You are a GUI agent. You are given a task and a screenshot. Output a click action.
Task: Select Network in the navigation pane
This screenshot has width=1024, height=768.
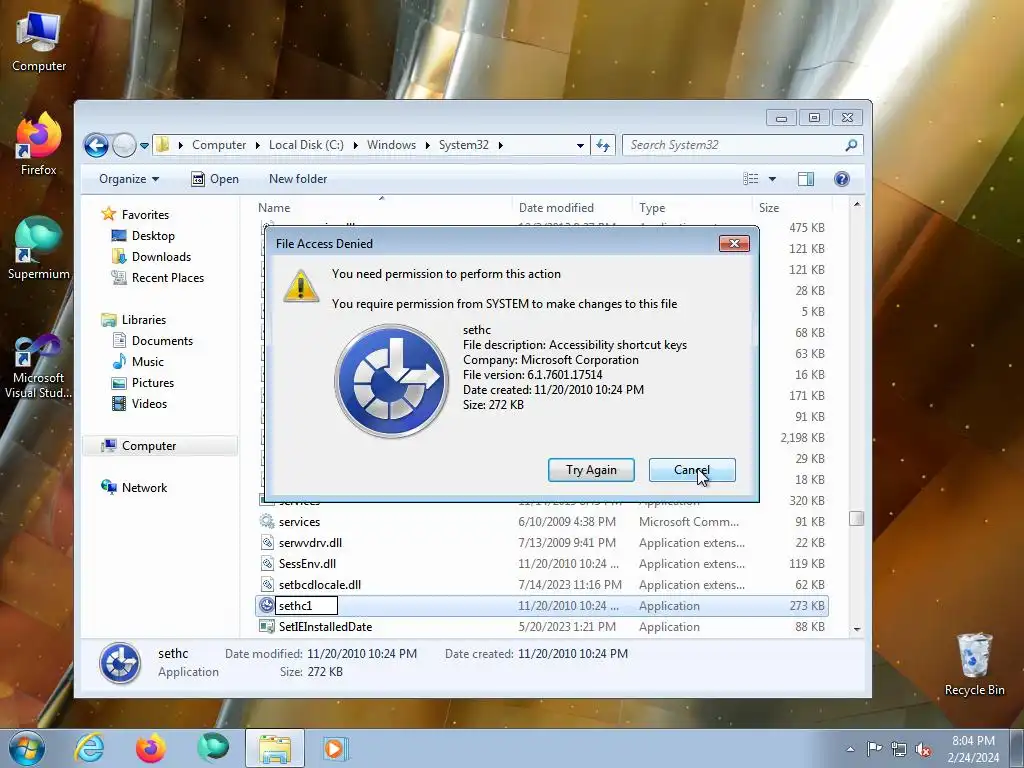tap(144, 488)
